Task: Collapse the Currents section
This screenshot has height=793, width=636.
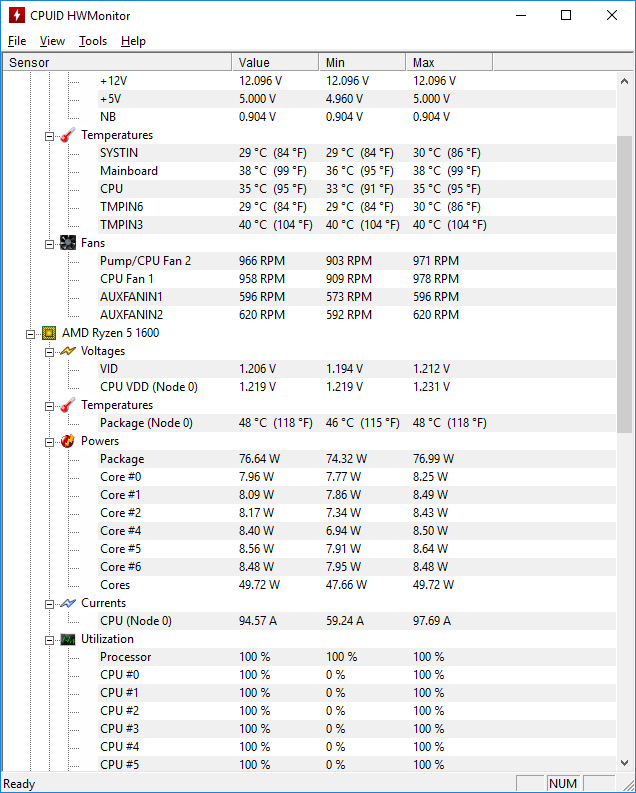Action: (x=50, y=604)
